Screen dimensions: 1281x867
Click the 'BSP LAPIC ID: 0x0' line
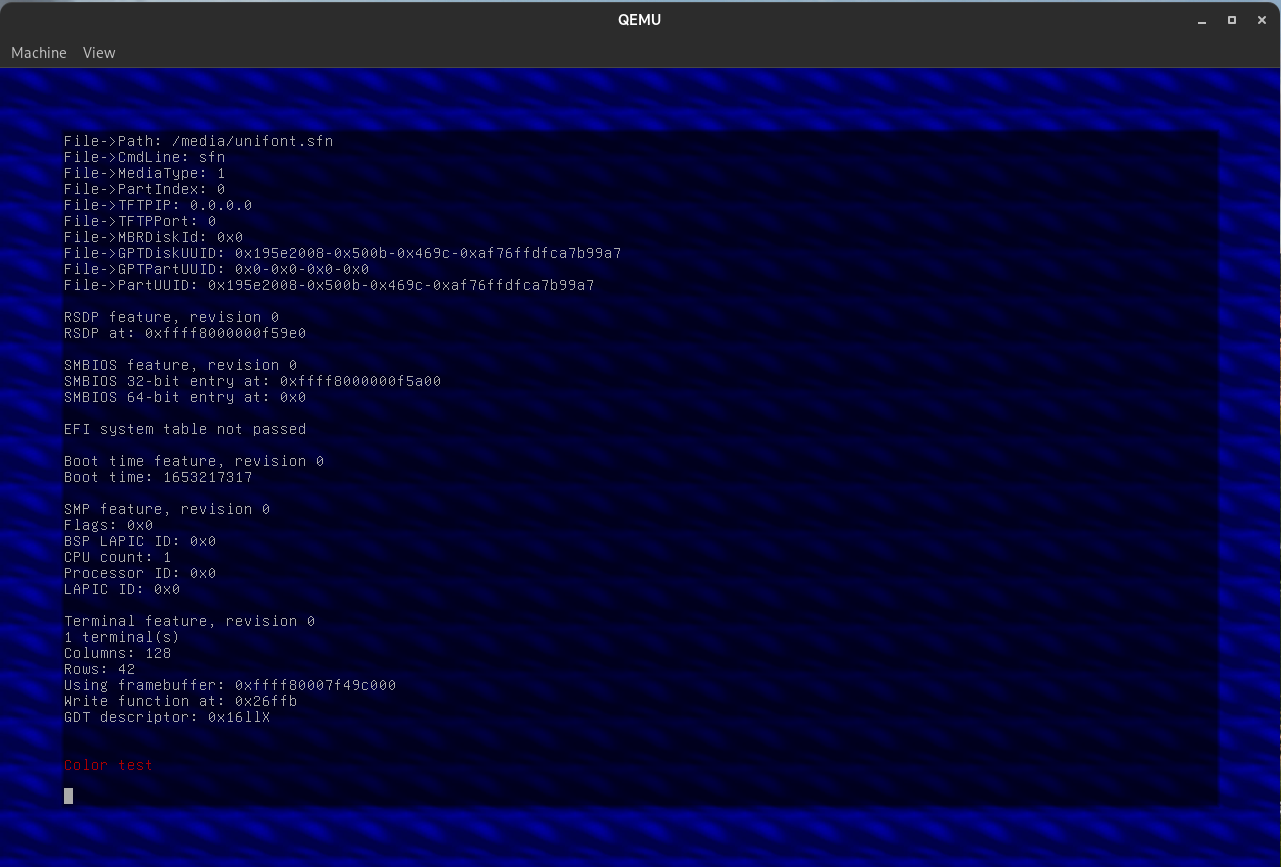(140, 541)
